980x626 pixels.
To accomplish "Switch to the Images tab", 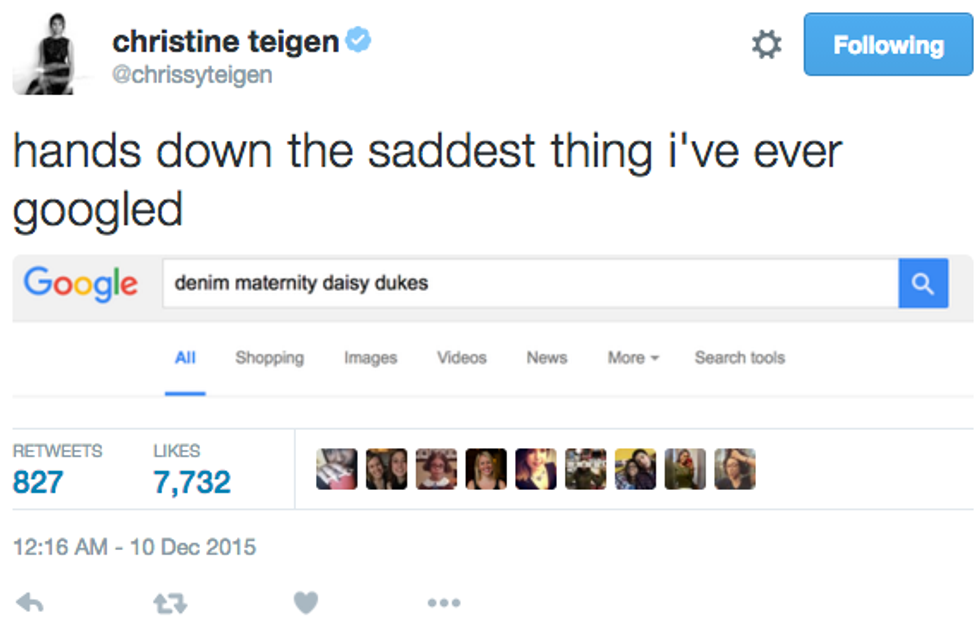I will [370, 358].
